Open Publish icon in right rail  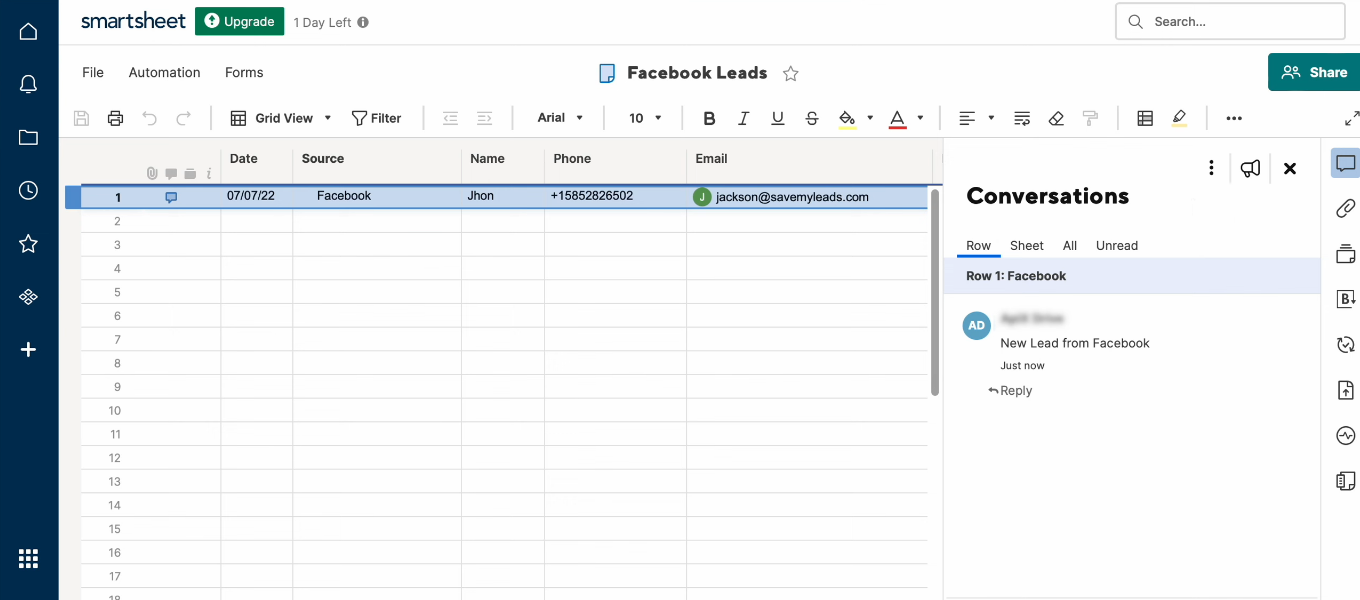coord(1345,390)
